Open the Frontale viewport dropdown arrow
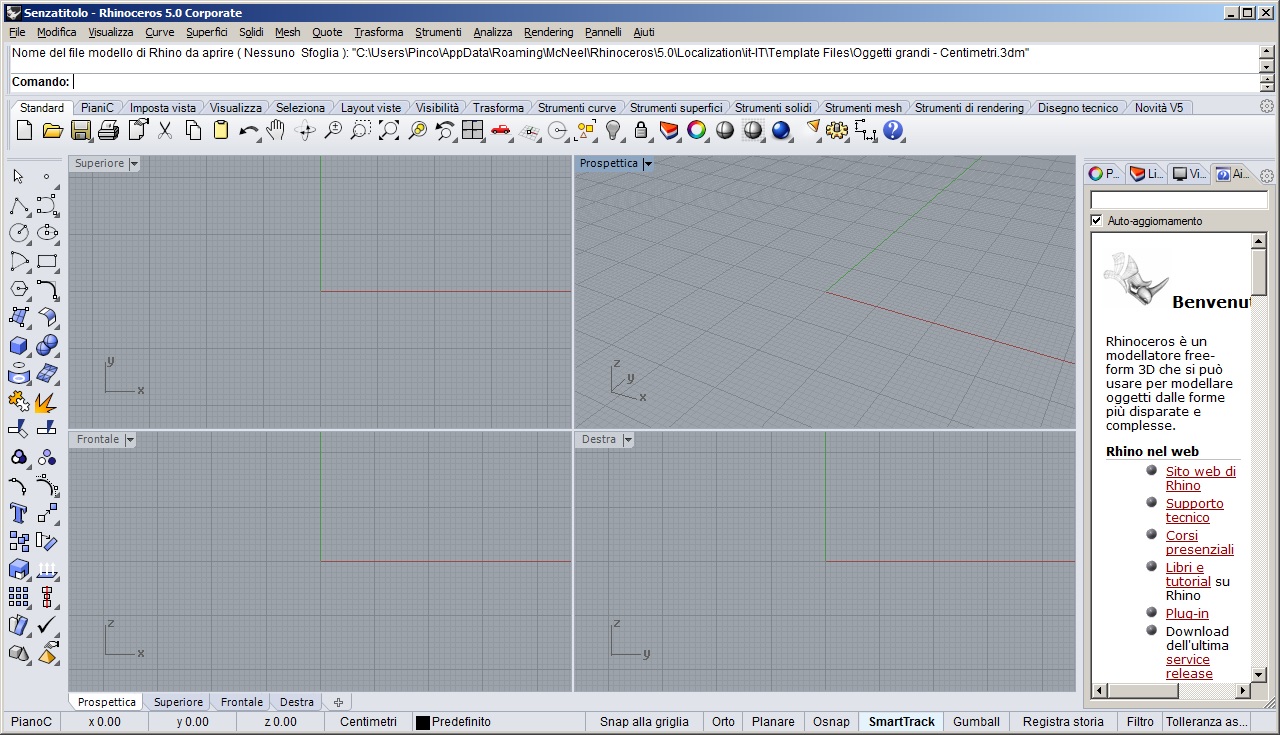 tap(130, 439)
